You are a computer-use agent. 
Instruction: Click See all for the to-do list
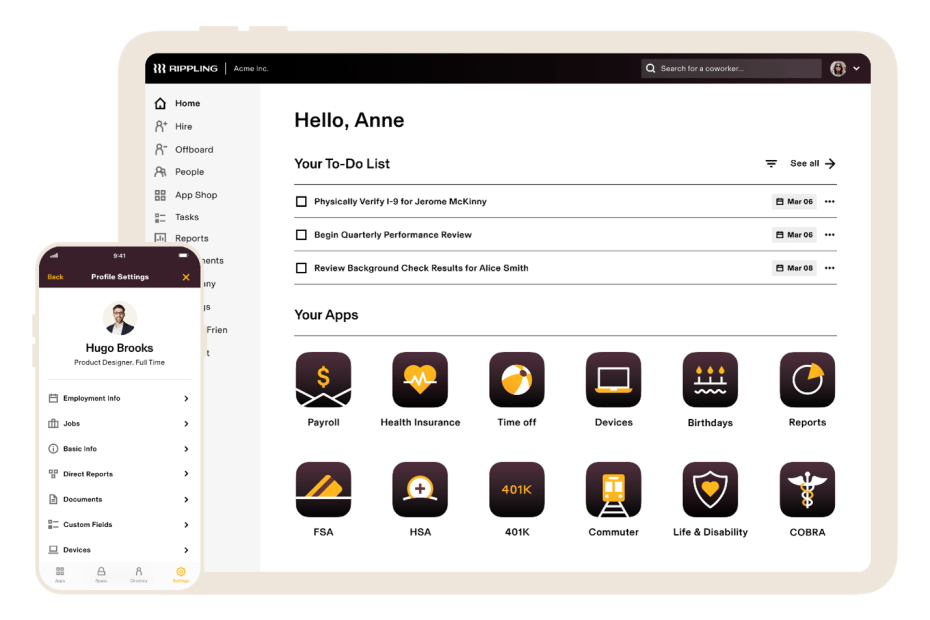point(813,164)
